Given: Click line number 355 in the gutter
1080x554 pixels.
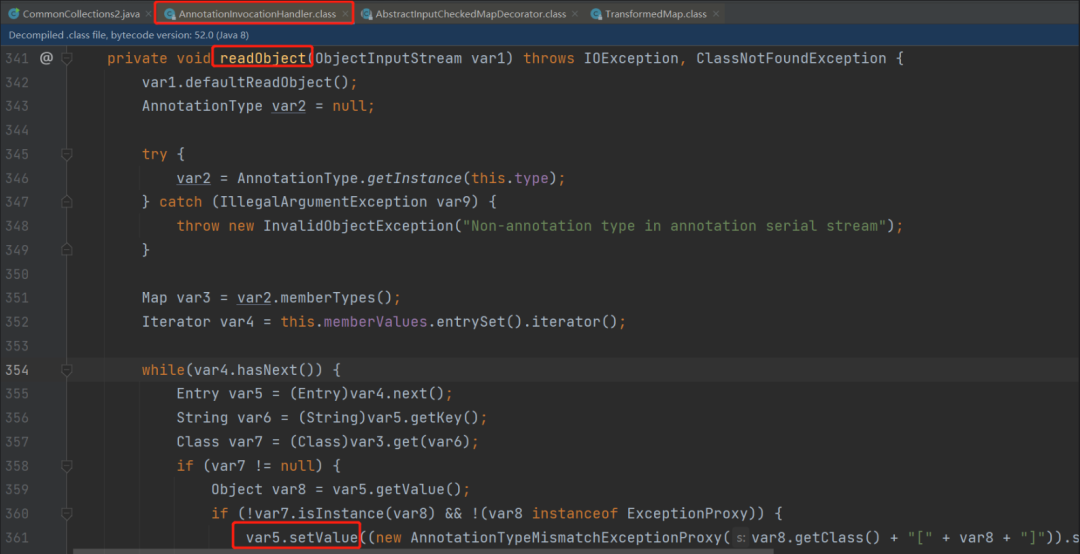Looking at the screenshot, I should [17, 393].
